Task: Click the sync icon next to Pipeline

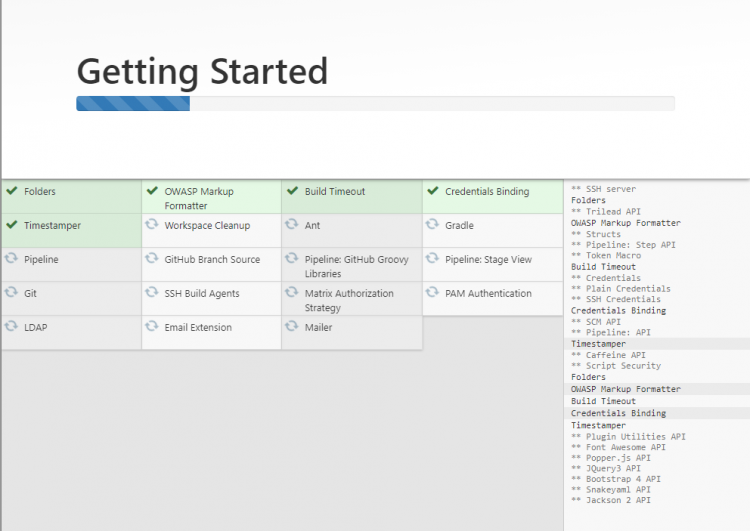Action: (11, 258)
